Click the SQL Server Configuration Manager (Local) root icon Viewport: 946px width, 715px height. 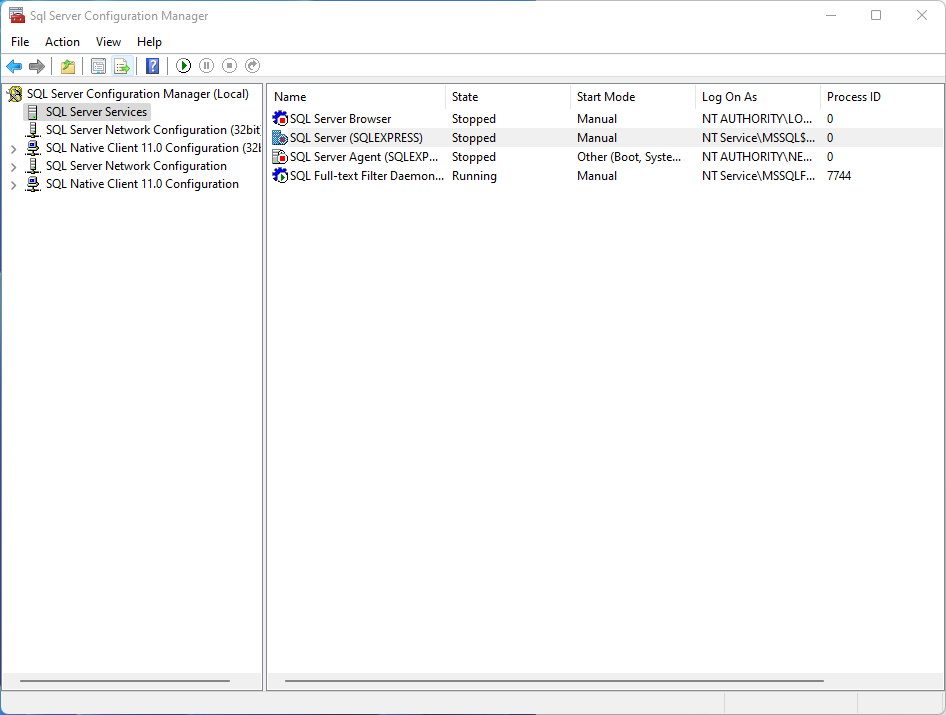click(x=15, y=94)
